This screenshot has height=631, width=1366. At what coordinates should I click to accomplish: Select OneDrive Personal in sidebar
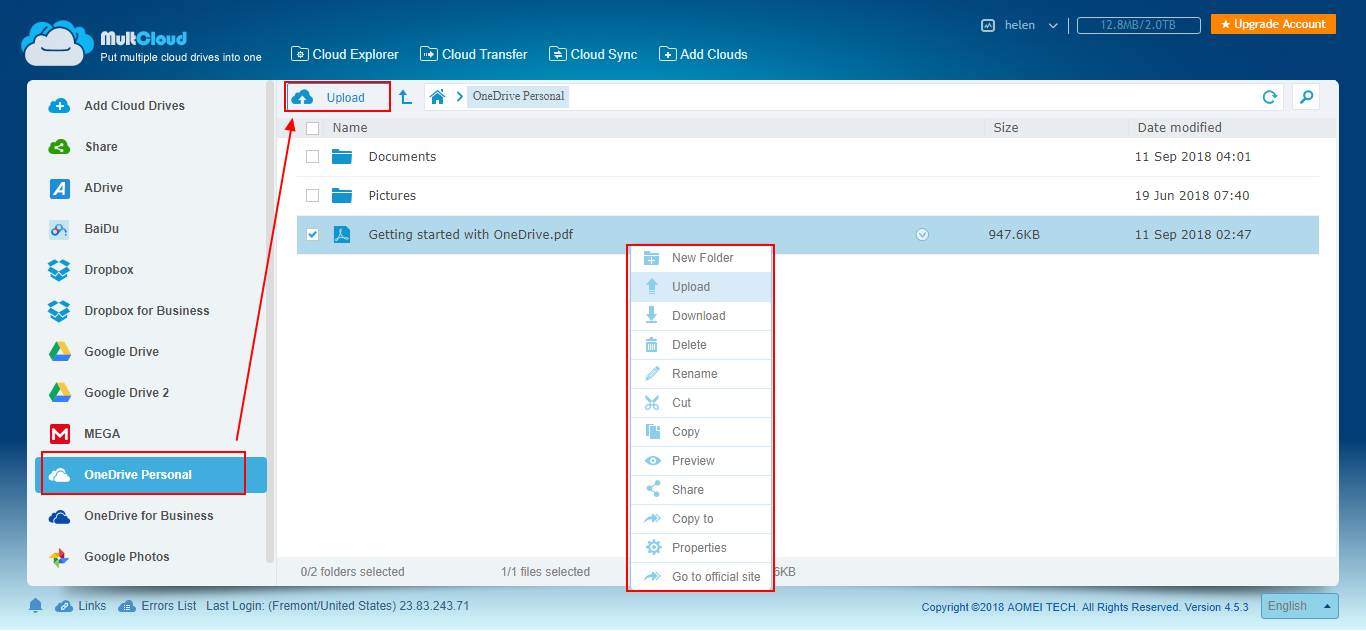[x=151, y=475]
